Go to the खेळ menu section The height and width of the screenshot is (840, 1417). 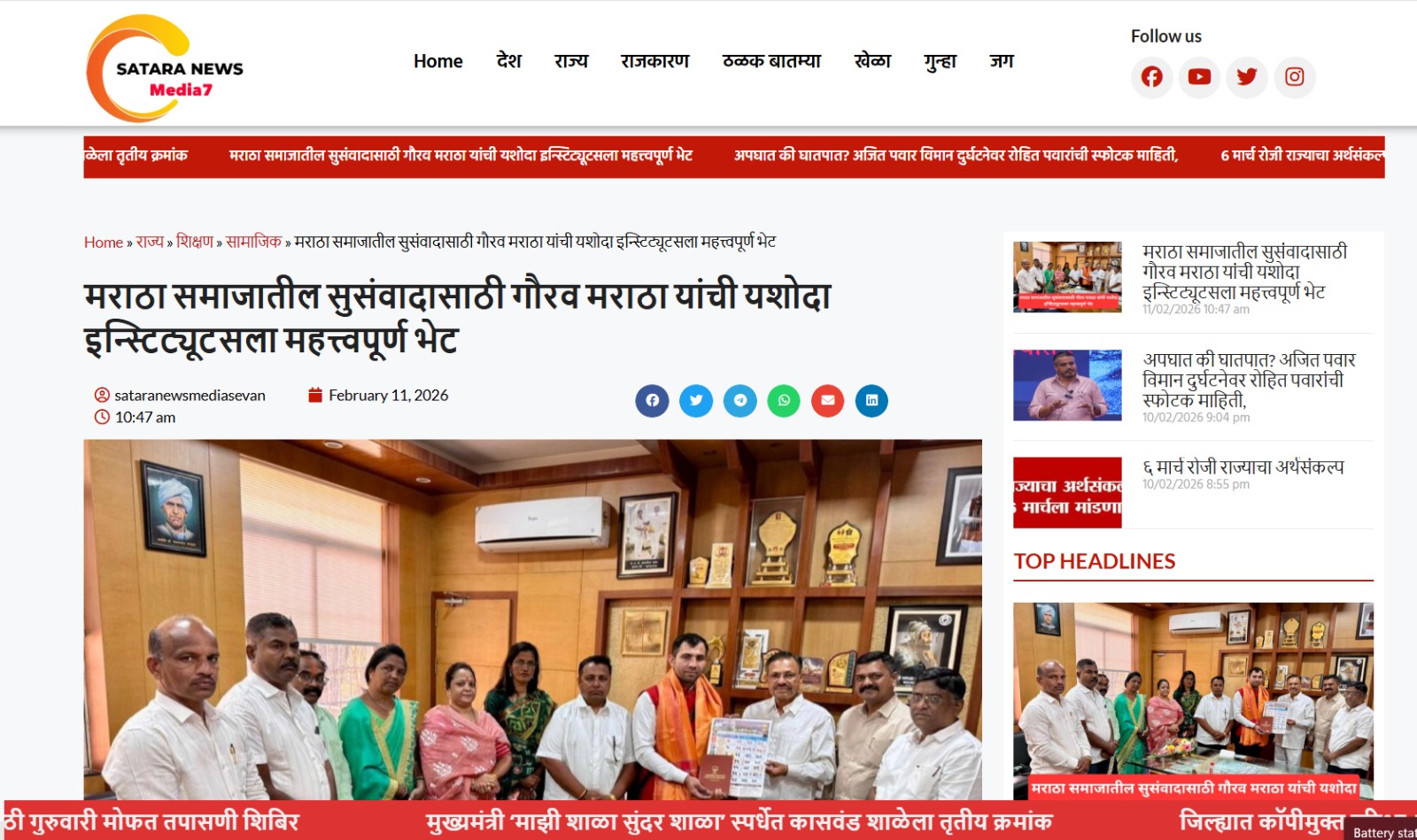[x=872, y=61]
